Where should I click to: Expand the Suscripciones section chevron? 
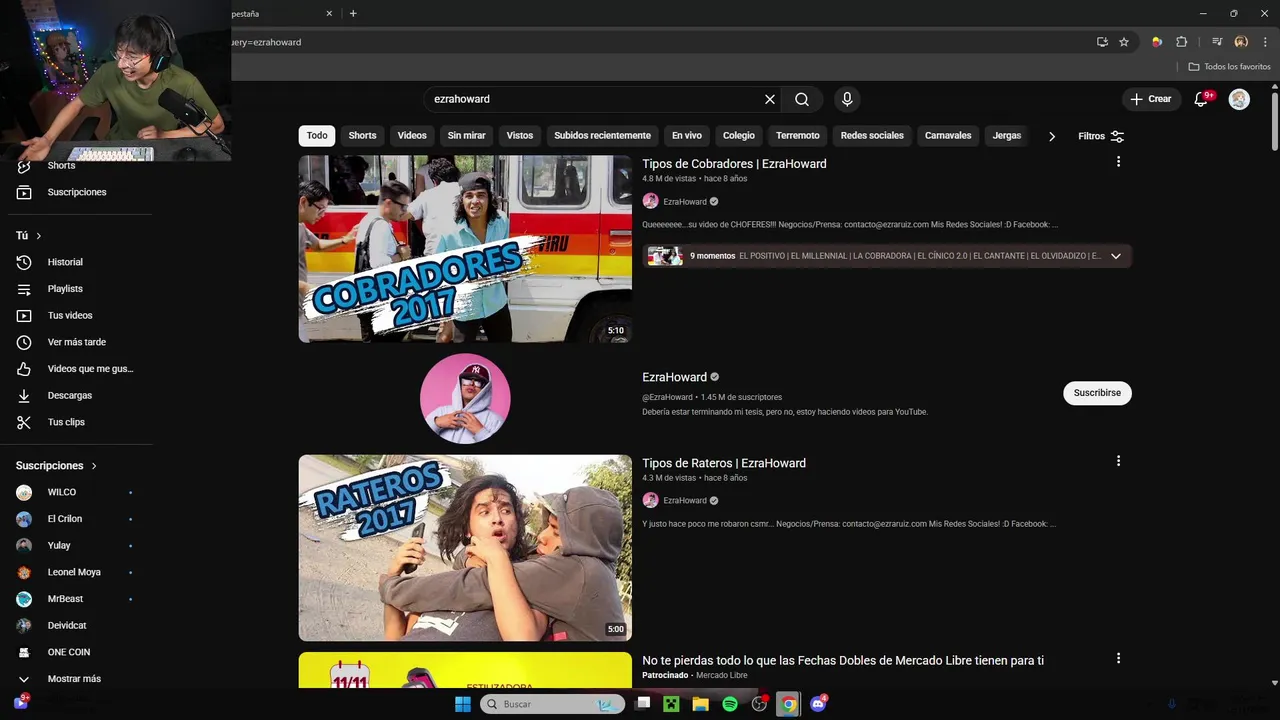point(94,466)
